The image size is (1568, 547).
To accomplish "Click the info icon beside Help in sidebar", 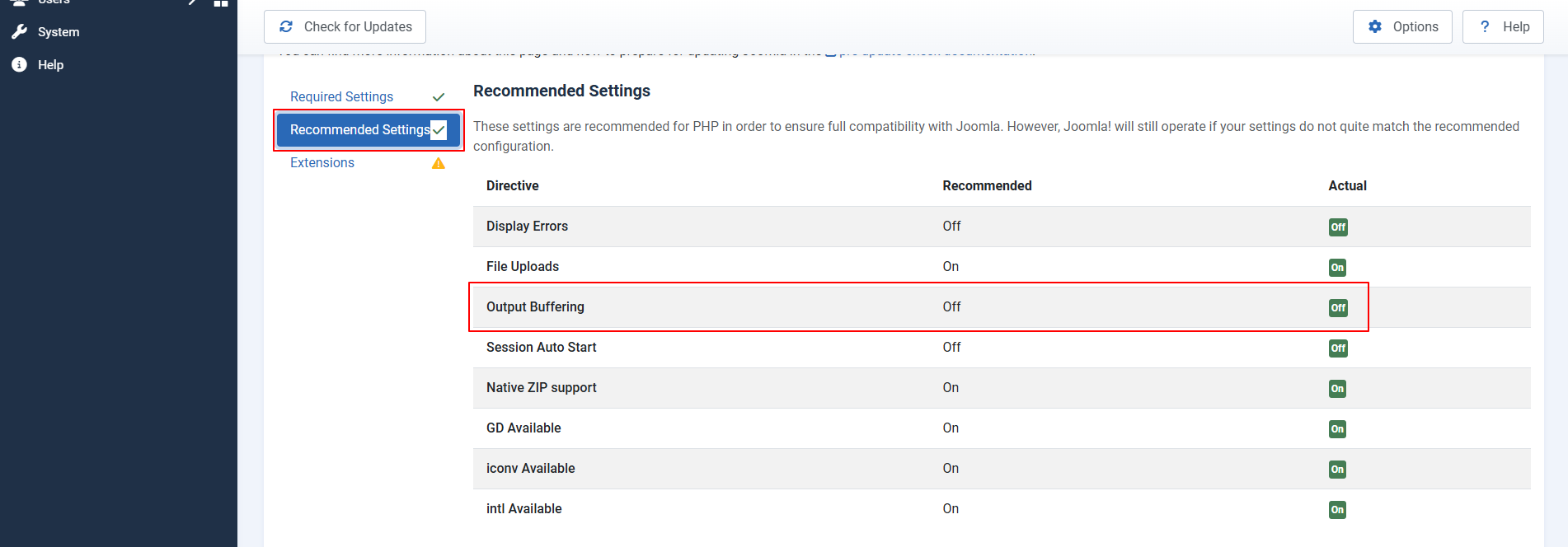I will 20,65.
